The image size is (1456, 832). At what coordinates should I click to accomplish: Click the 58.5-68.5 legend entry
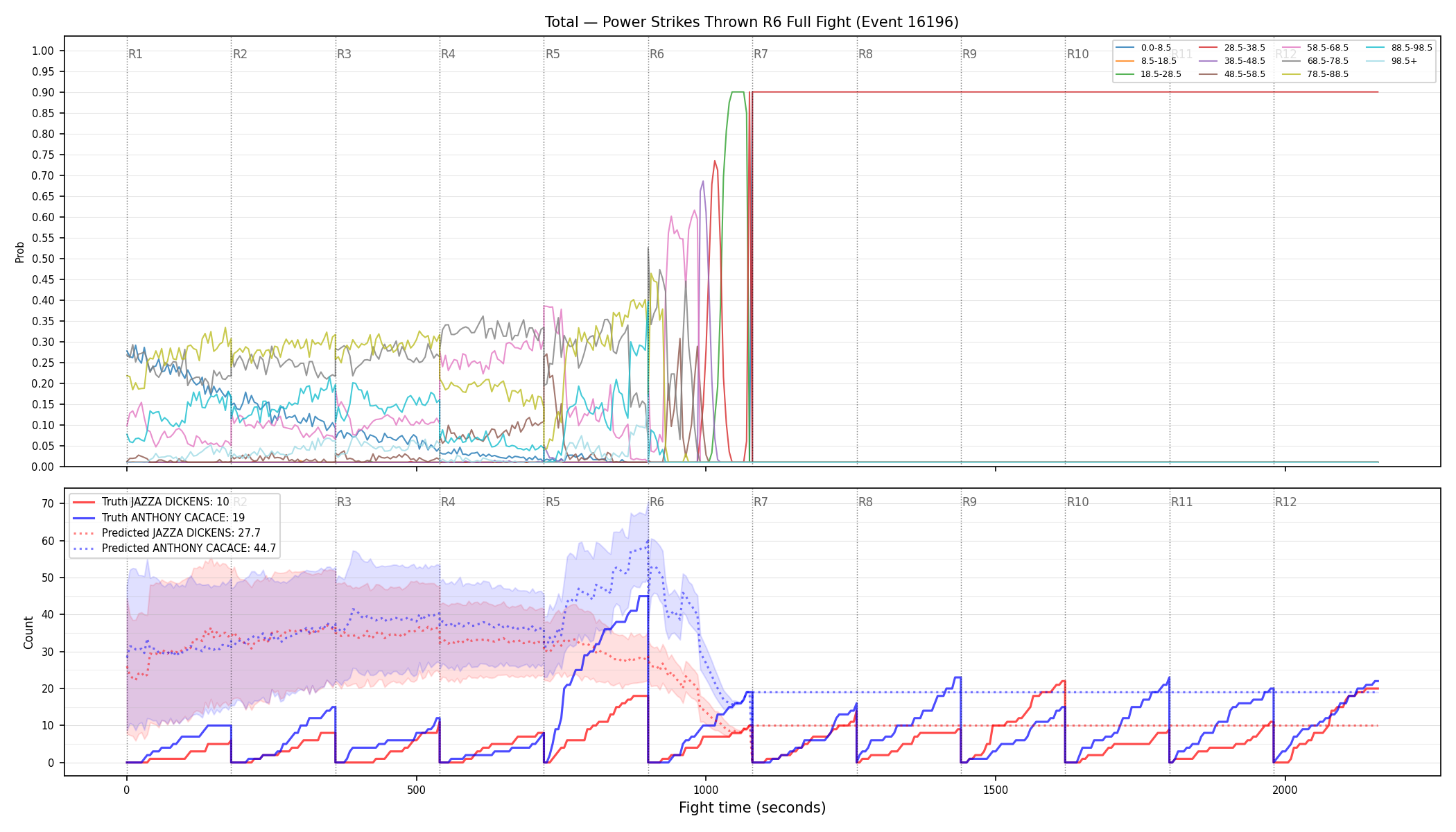click(x=1315, y=48)
